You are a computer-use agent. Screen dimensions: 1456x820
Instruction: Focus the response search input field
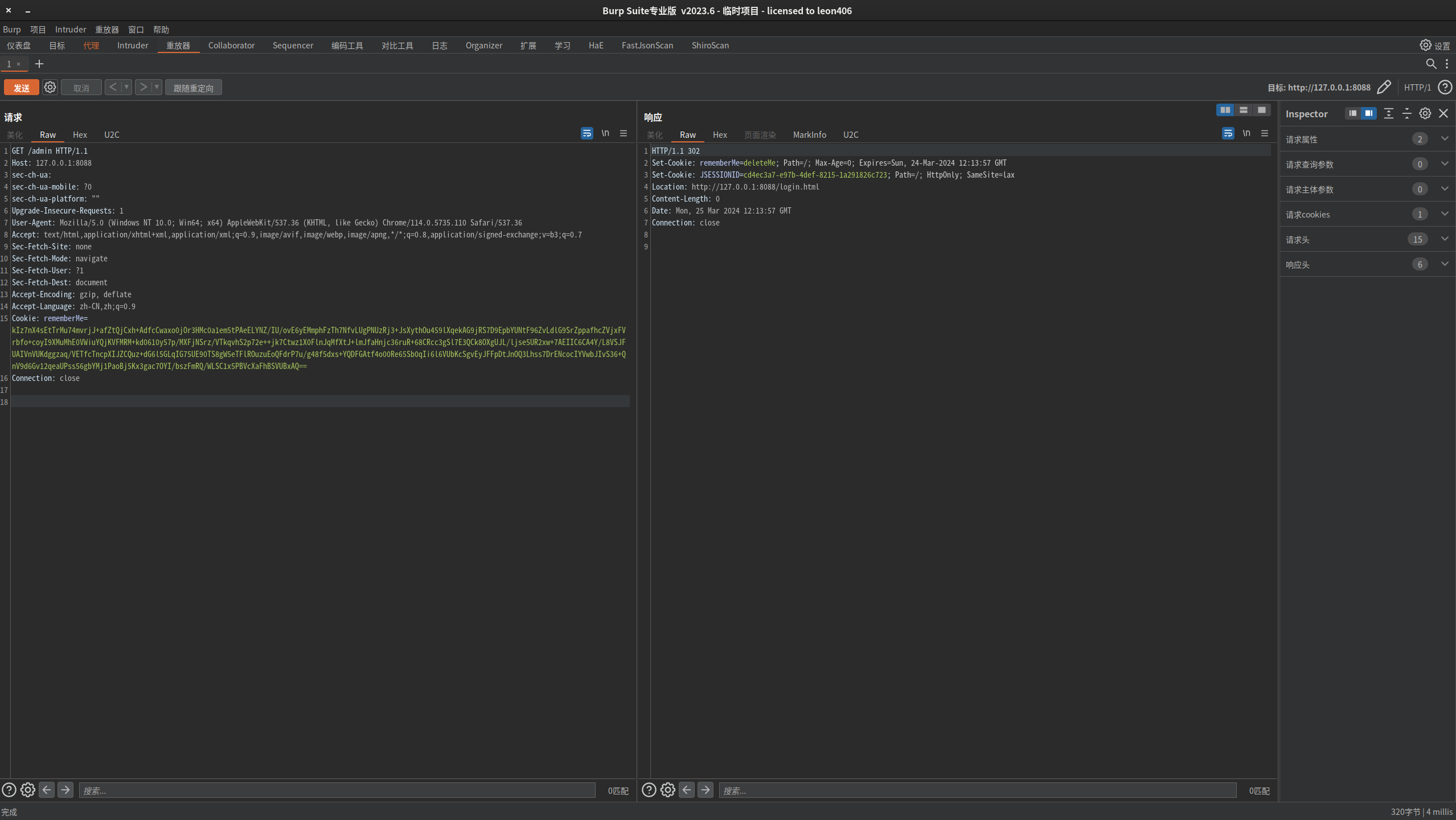pyautogui.click(x=978, y=790)
